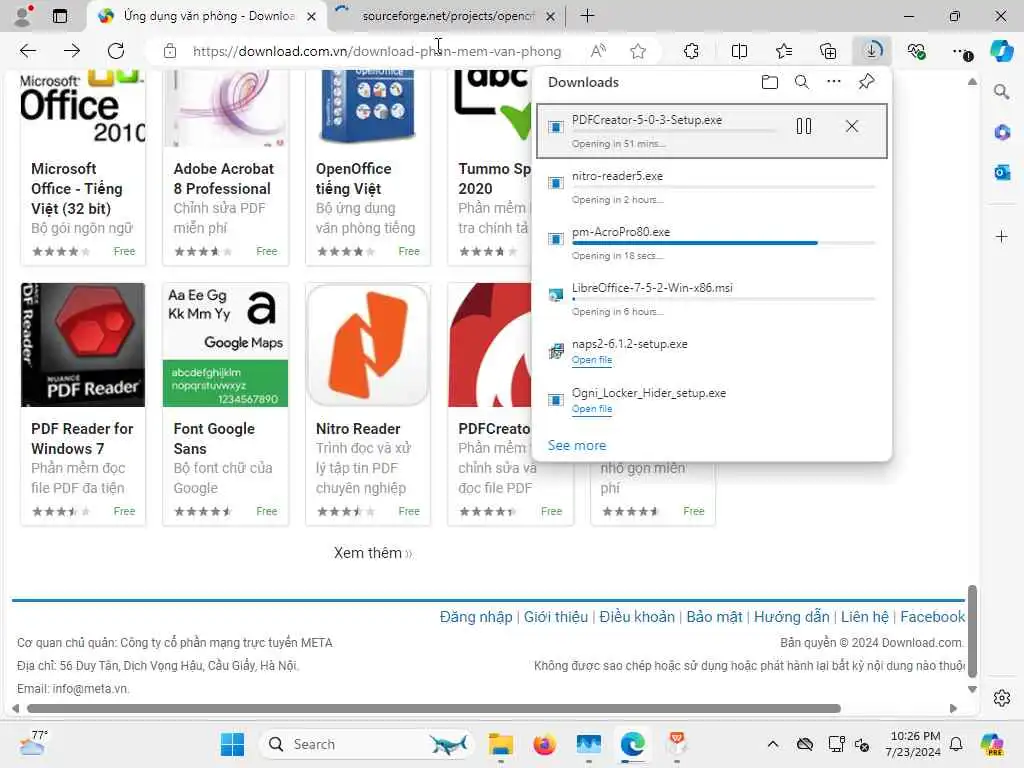Open File Explorer from taskbar
The height and width of the screenshot is (768, 1024).
[500, 744]
